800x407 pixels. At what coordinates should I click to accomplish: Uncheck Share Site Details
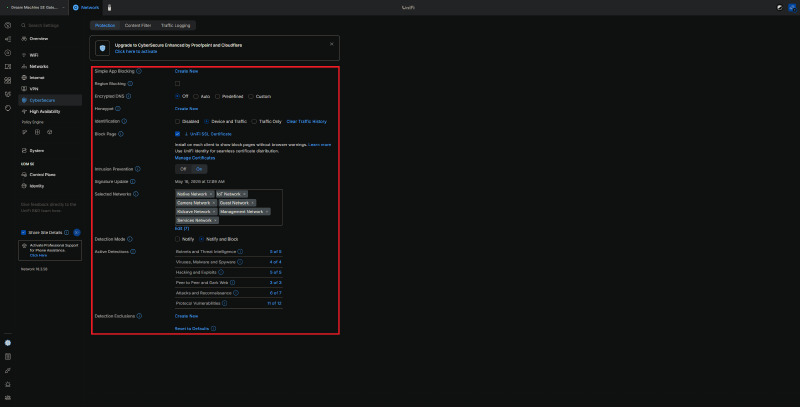click(23, 233)
